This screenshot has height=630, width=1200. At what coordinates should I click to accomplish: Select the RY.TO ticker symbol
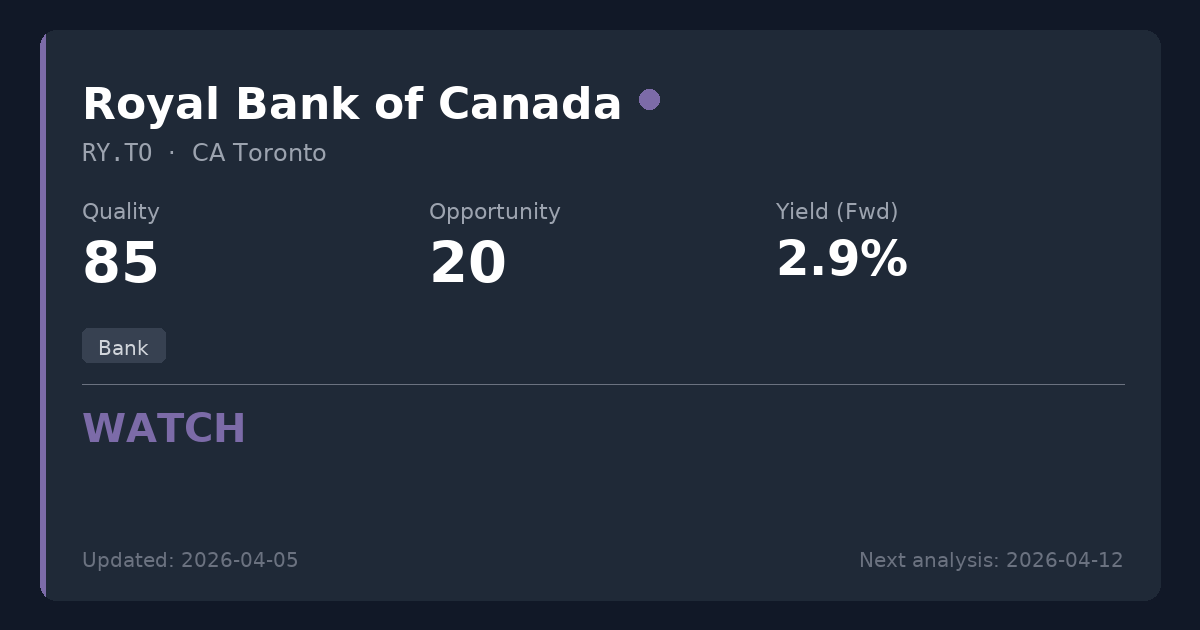117,153
